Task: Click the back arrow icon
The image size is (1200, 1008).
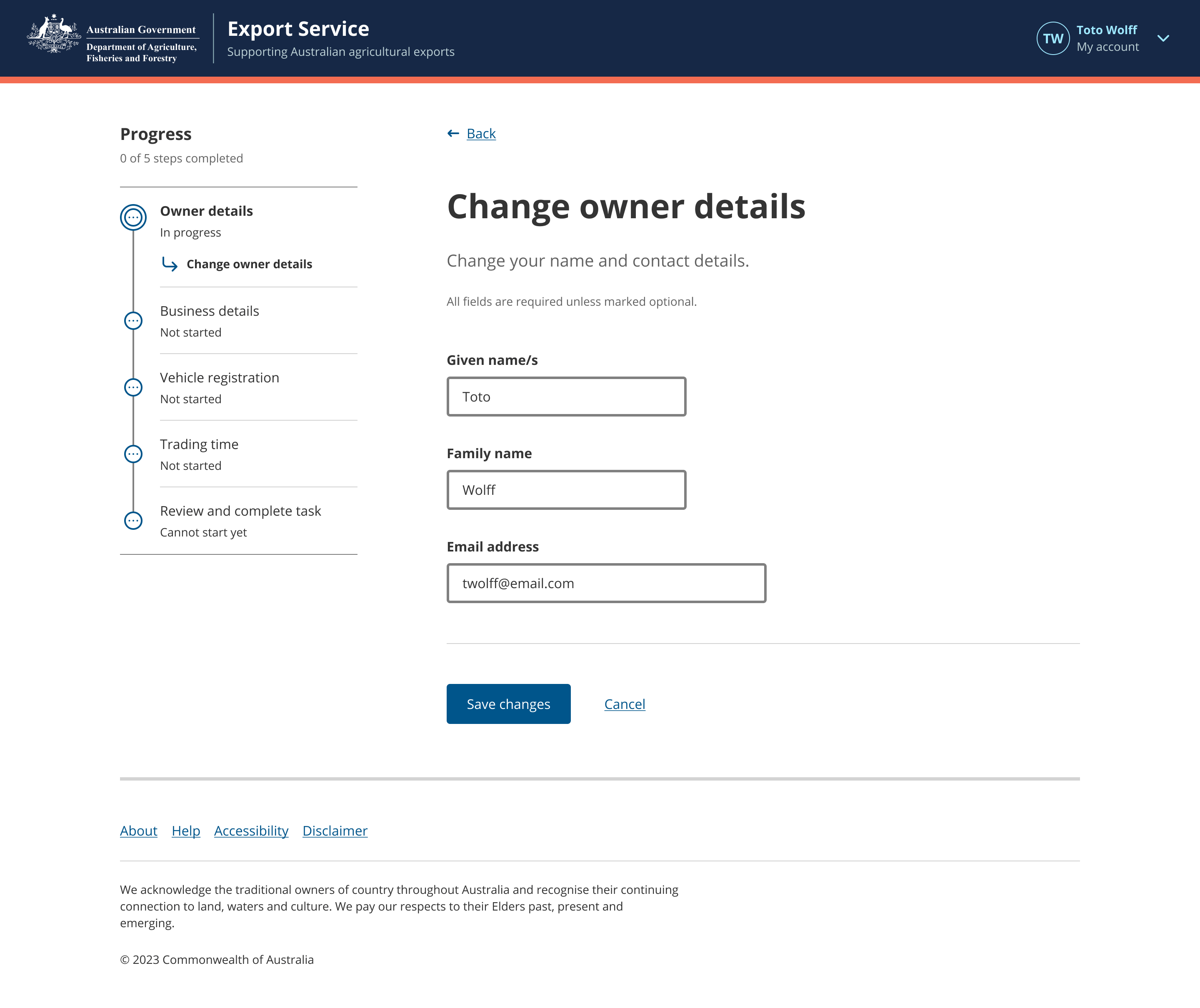Action: pyautogui.click(x=453, y=134)
